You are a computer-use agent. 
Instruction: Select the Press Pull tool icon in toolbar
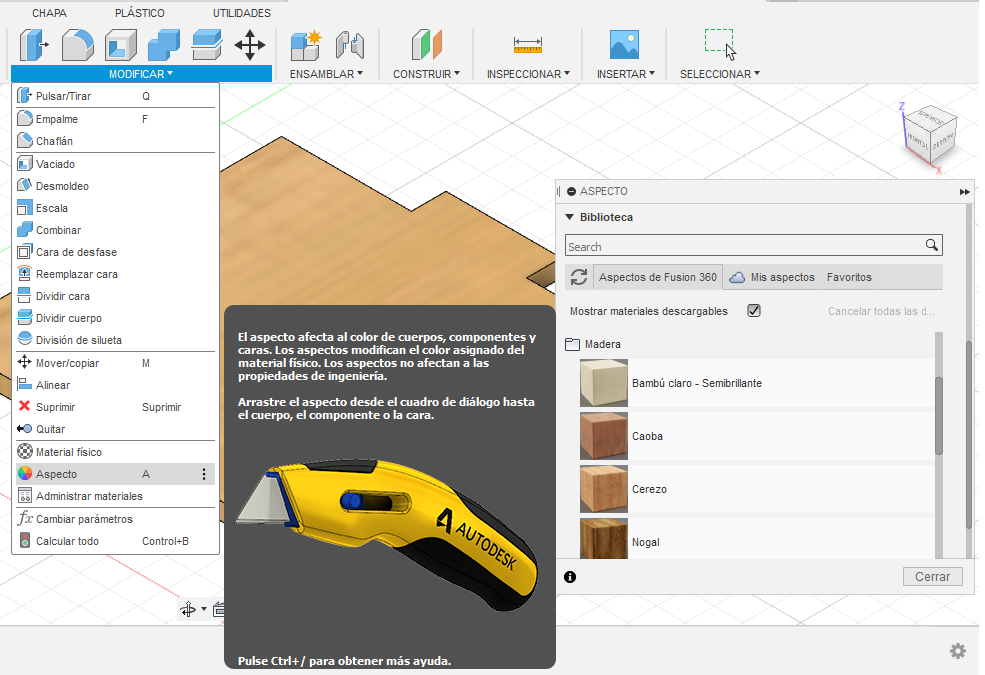tap(35, 44)
